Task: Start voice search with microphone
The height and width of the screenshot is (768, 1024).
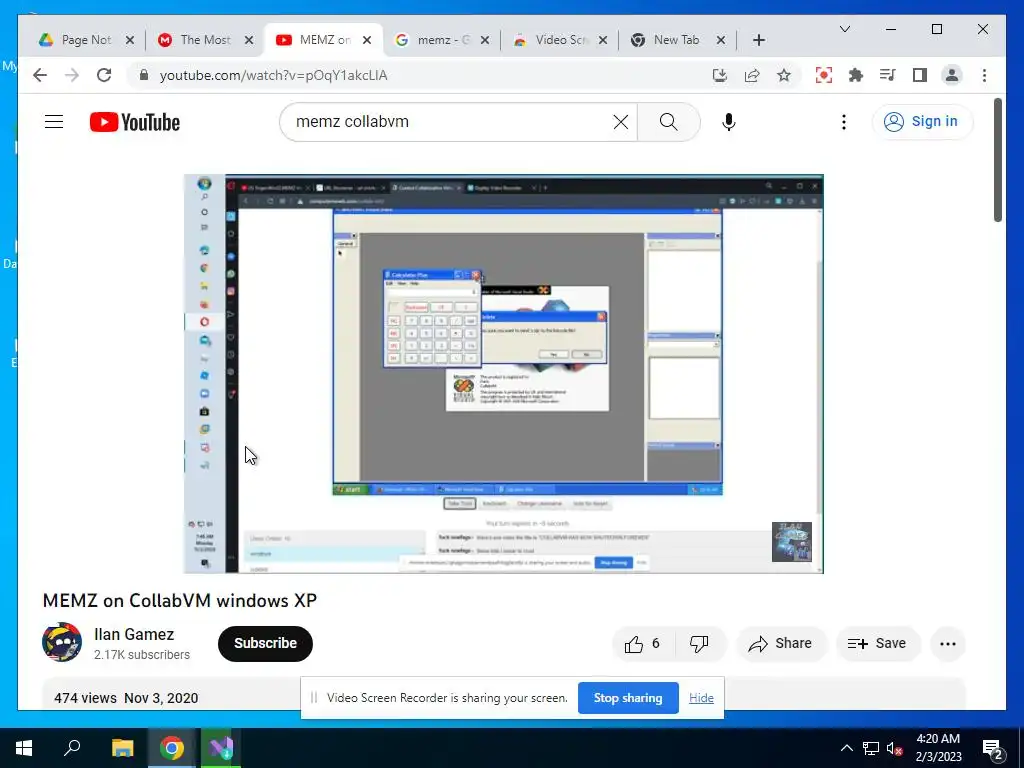Action: pyautogui.click(x=729, y=121)
